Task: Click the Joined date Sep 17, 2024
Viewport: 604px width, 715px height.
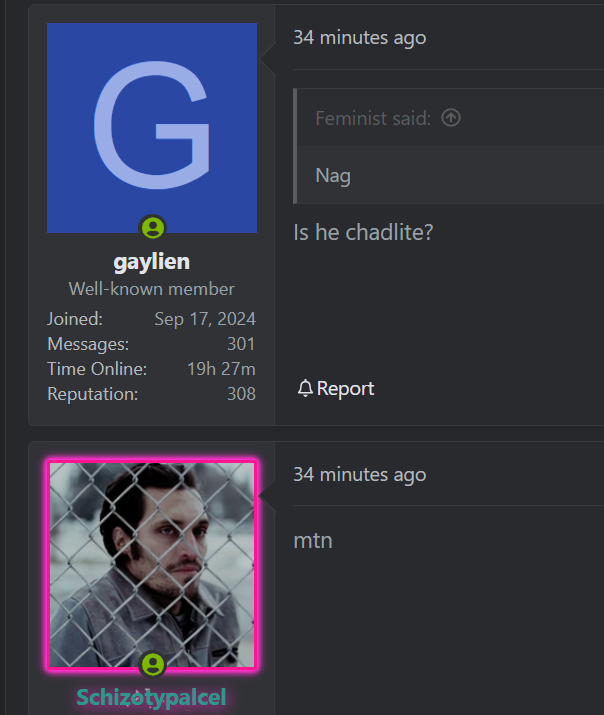Action: pyautogui.click(x=205, y=319)
